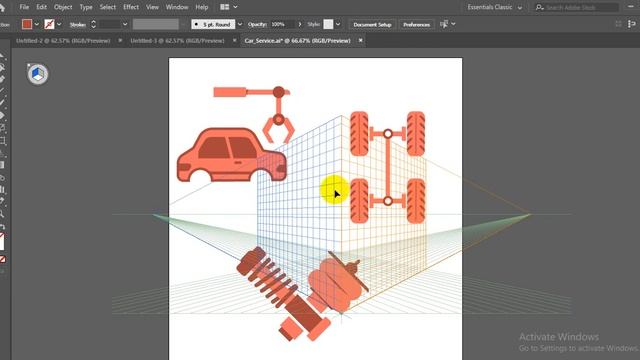Click the search magnifier icon
This screenshot has width=640, height=360.
(x=540, y=7)
